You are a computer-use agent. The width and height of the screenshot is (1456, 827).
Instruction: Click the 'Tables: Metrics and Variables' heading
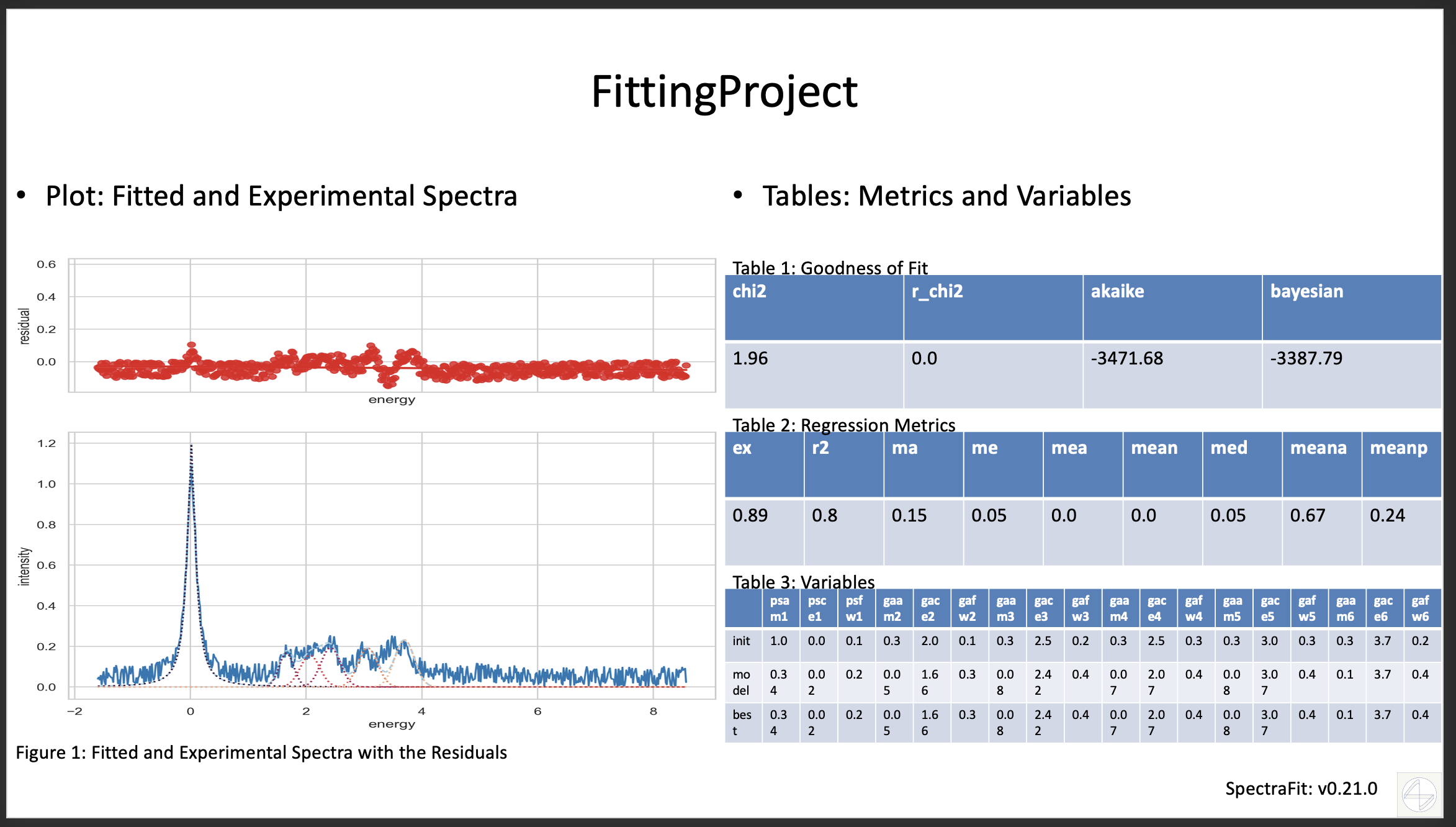(x=946, y=196)
